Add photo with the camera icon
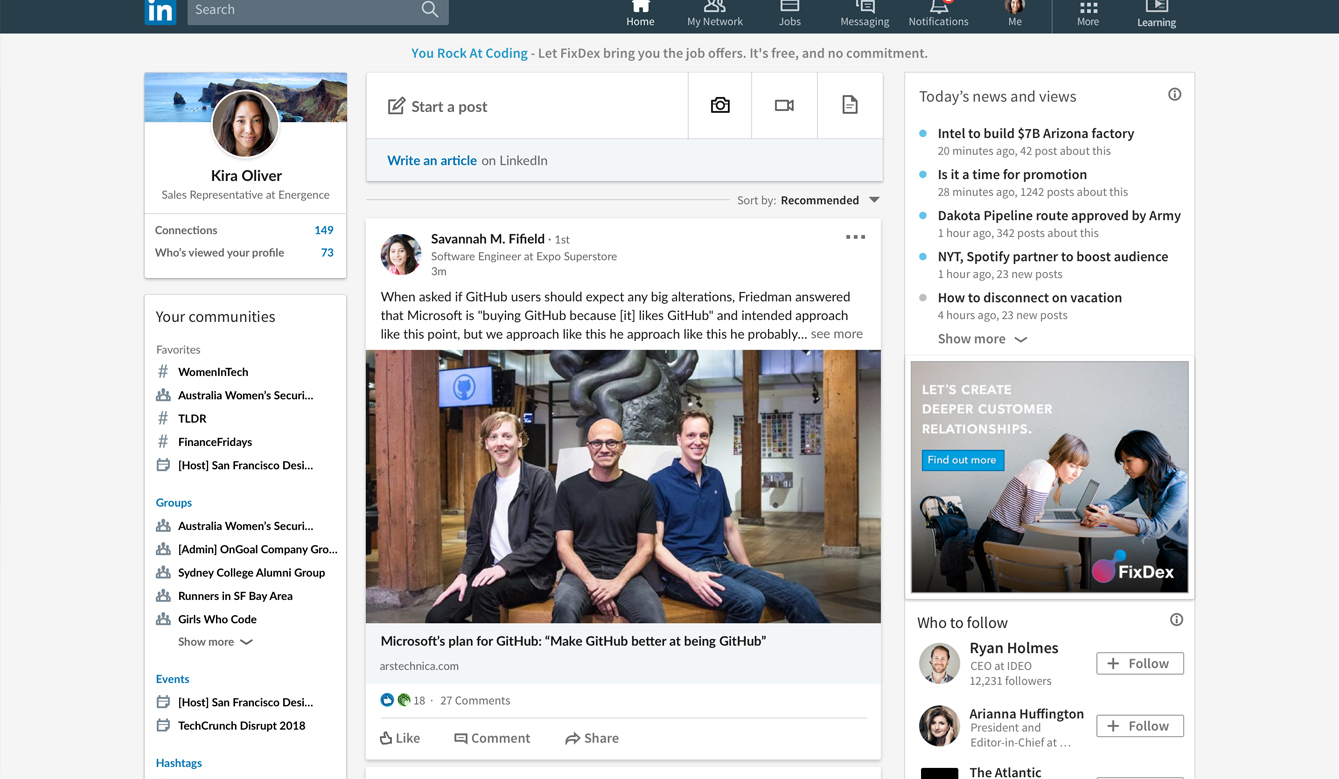 tap(720, 105)
